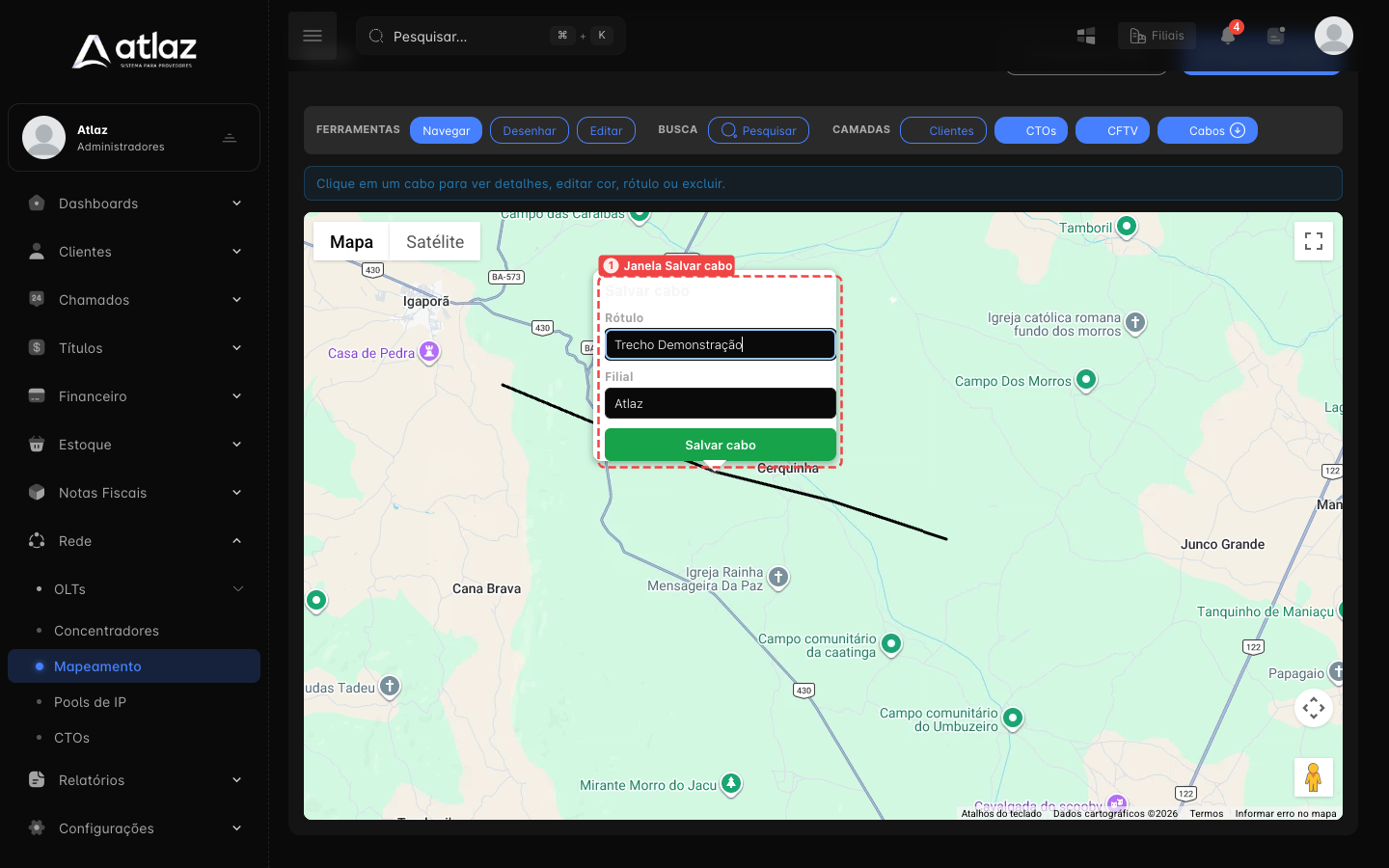Image resolution: width=1389 pixels, height=868 pixels.
Task: Open the user avatar in top bar
Action: click(x=1334, y=36)
